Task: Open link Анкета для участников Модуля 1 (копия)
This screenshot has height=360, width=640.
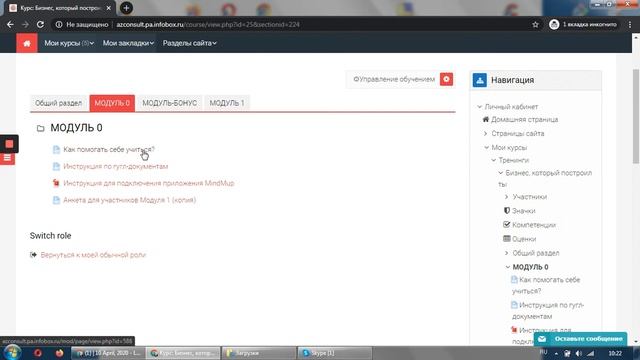Action: point(129,200)
